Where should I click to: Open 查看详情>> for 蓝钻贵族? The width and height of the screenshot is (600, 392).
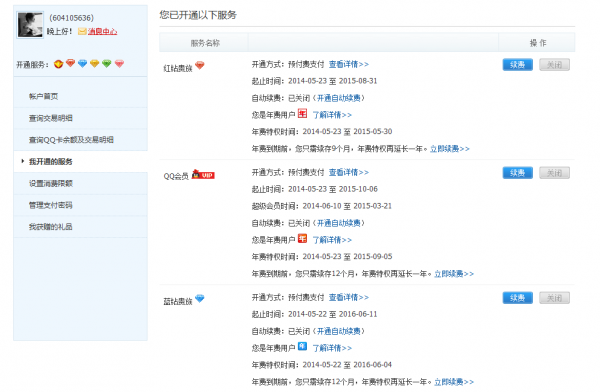[349, 297]
